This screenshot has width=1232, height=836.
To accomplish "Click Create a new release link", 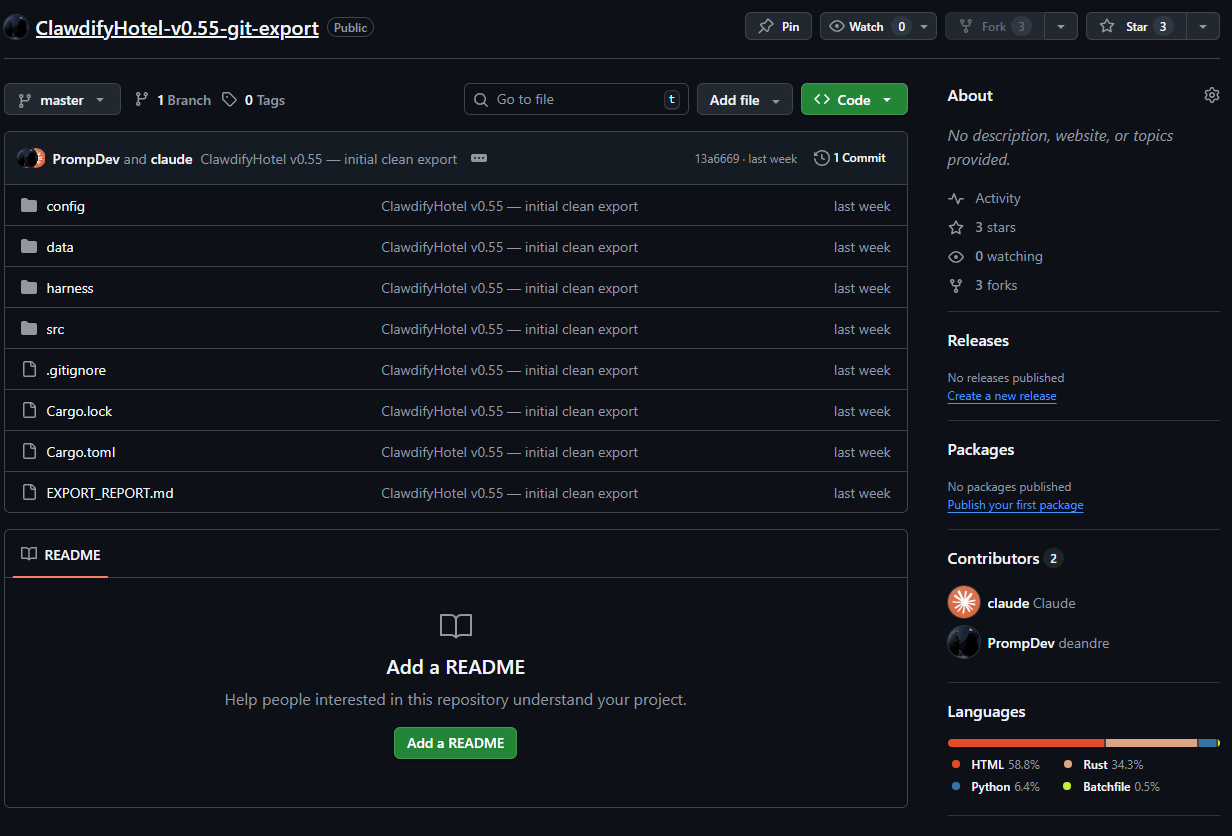I will tap(1001, 396).
